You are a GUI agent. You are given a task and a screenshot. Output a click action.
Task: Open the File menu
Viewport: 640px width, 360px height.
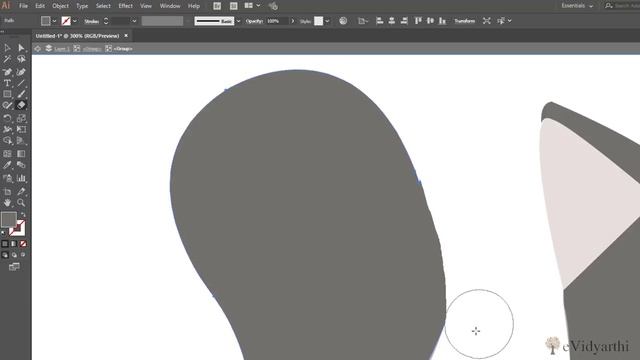point(23,6)
